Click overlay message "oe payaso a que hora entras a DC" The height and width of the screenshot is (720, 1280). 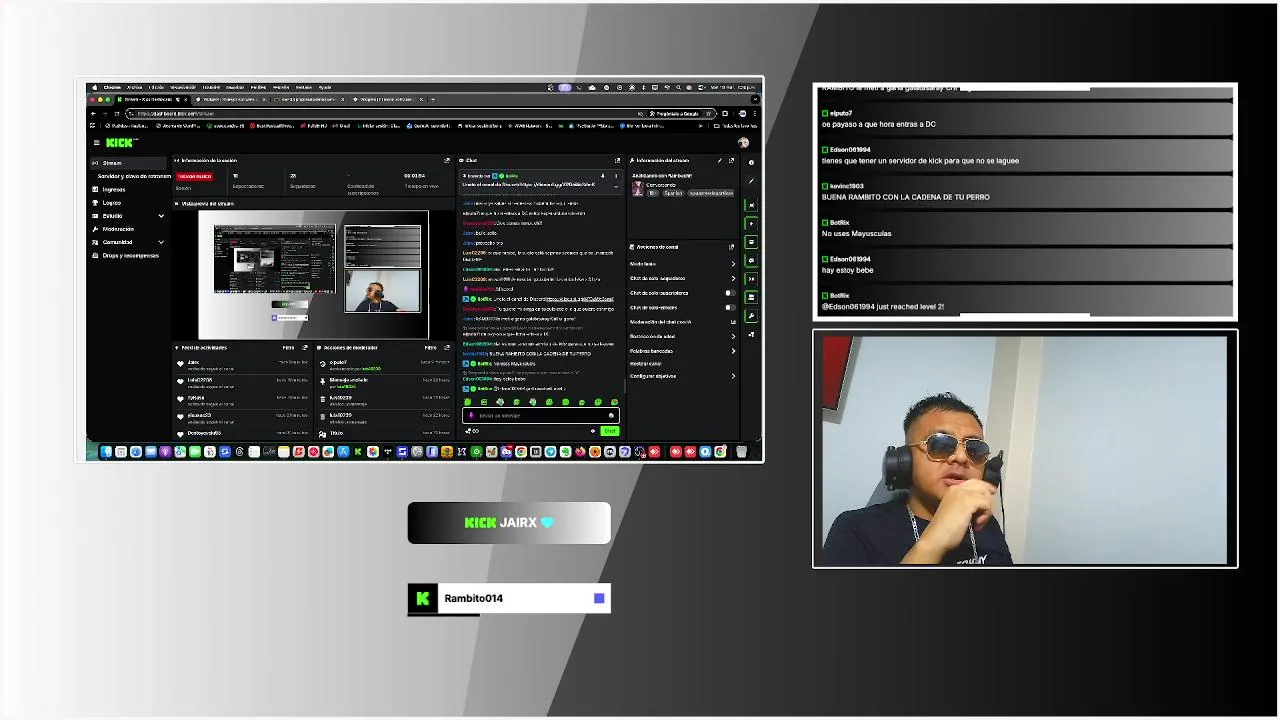click(879, 124)
